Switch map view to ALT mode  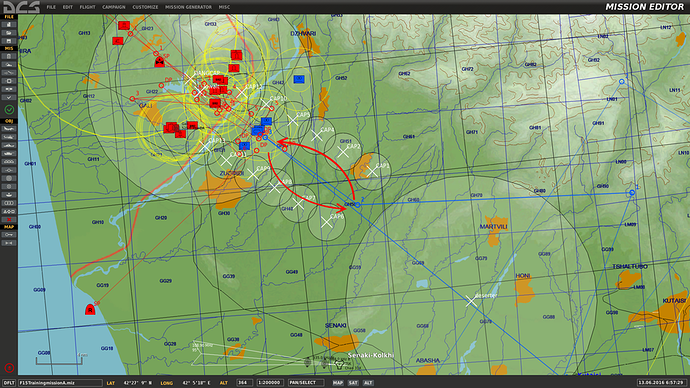pos(368,383)
